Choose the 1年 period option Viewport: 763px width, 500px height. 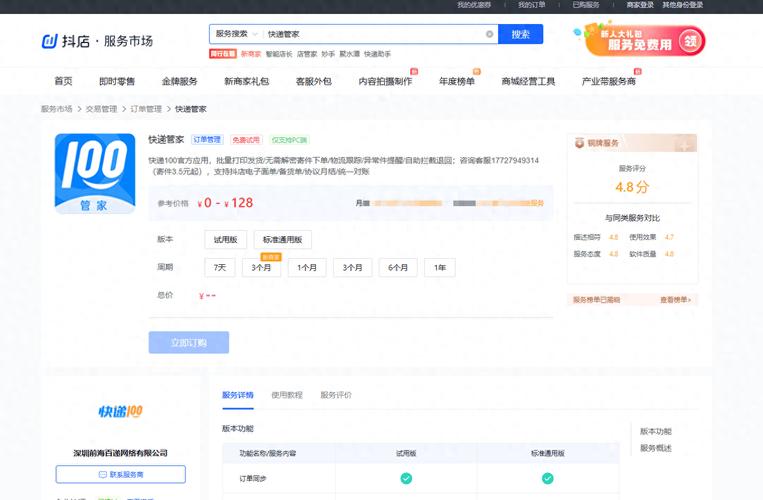(x=440, y=268)
